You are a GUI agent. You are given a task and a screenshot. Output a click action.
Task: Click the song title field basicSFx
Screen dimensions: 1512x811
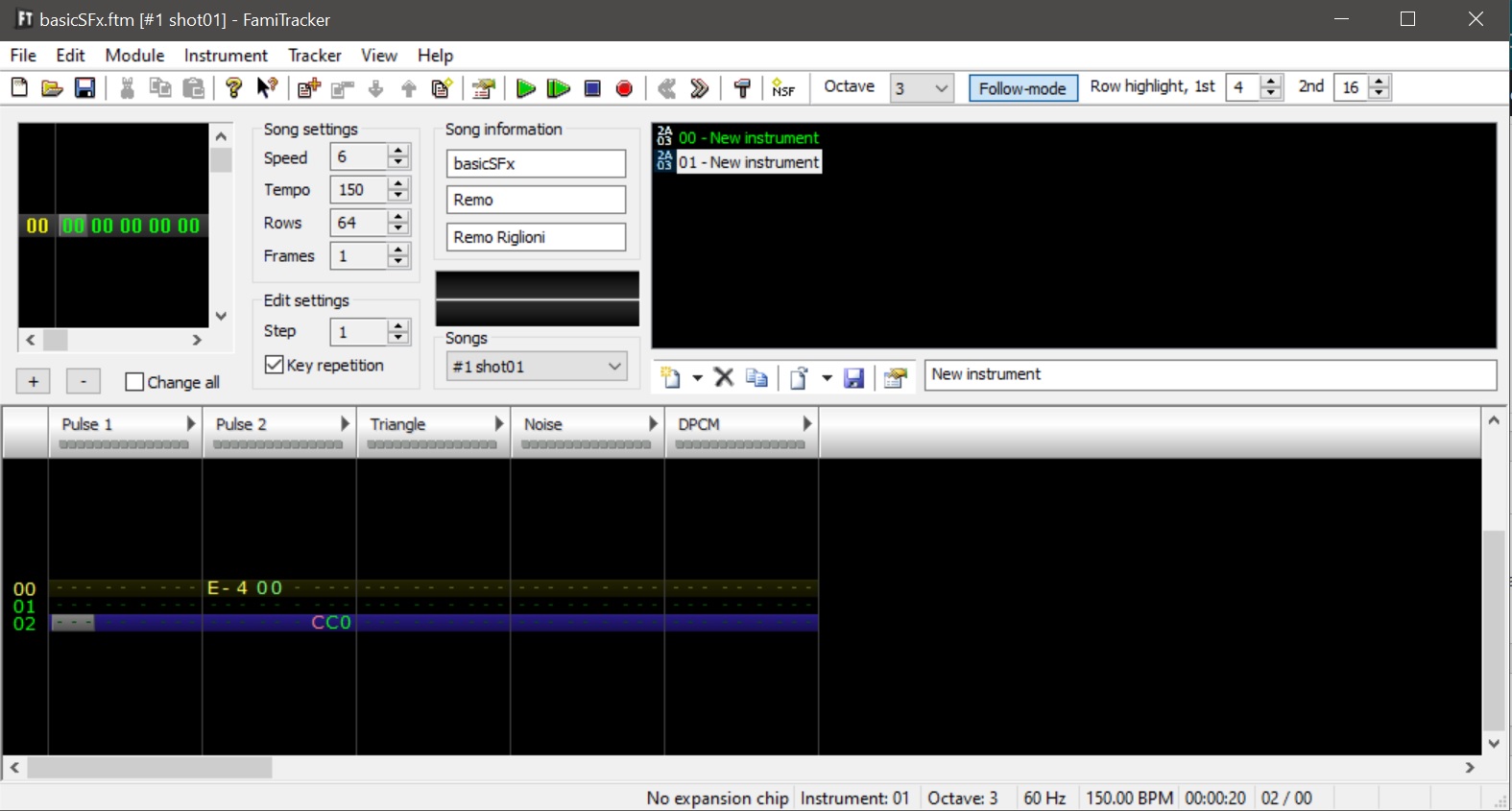pyautogui.click(x=536, y=163)
